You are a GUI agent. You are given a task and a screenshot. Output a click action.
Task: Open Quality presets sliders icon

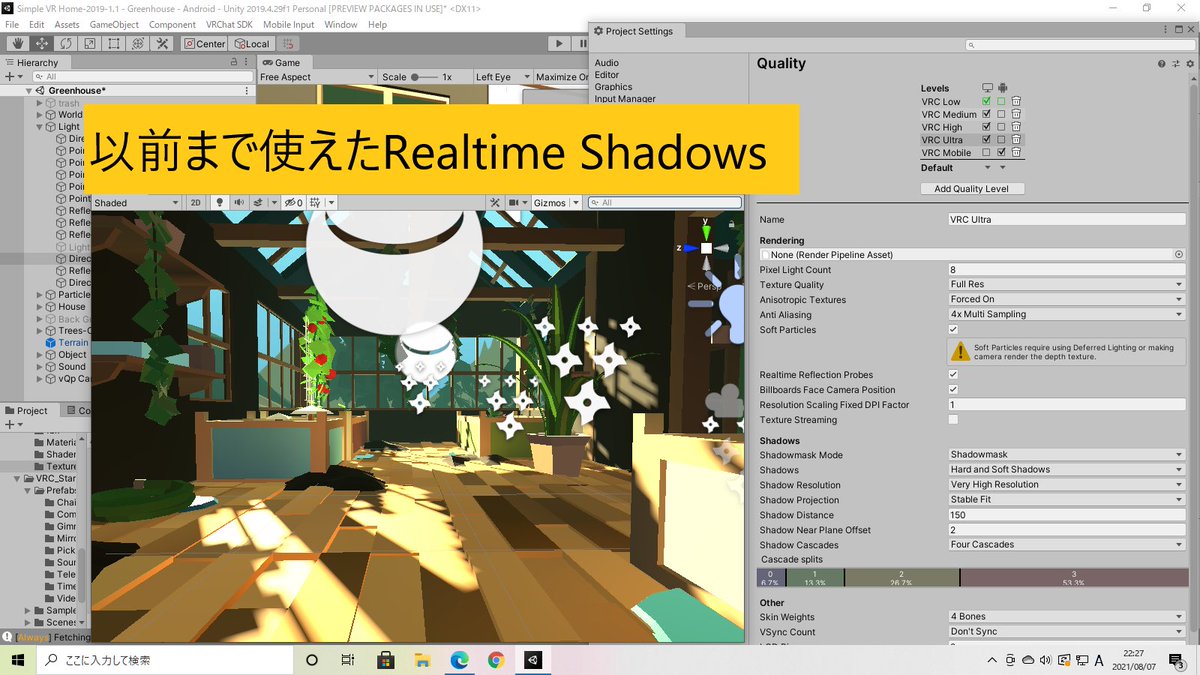click(x=1175, y=64)
